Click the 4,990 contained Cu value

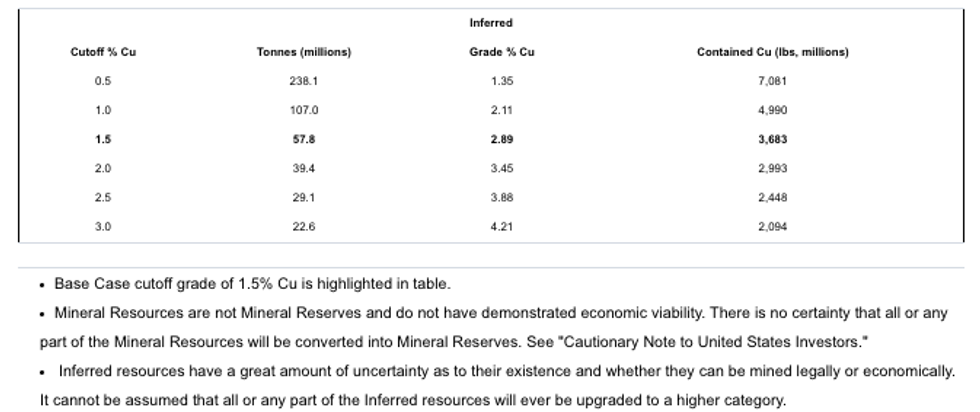(773, 110)
